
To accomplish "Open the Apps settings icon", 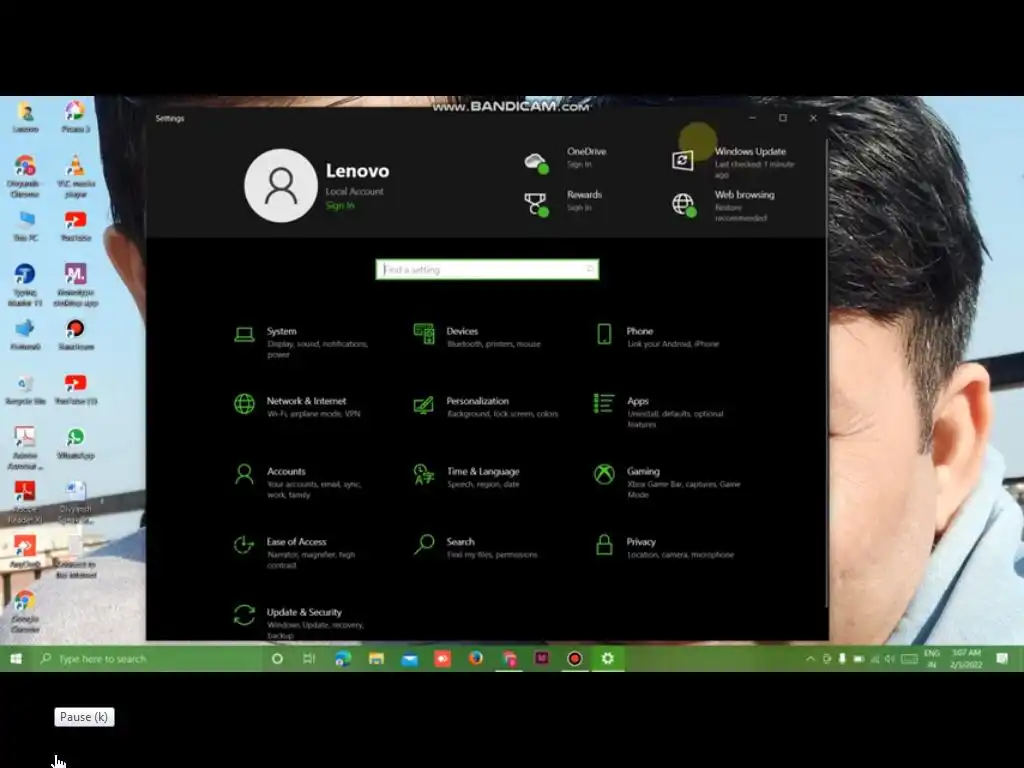I will click(x=603, y=403).
